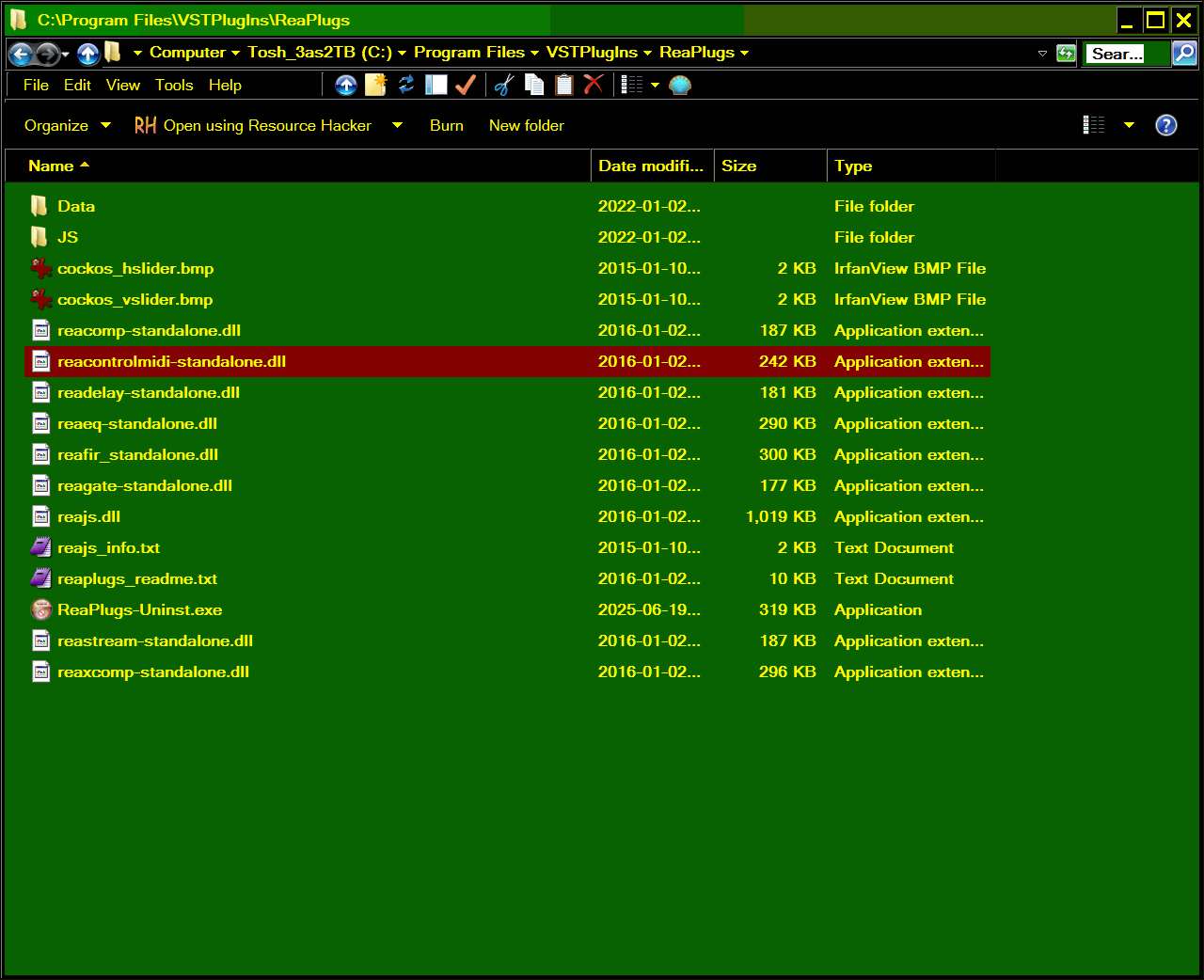Sort by the Type column header

point(911,166)
